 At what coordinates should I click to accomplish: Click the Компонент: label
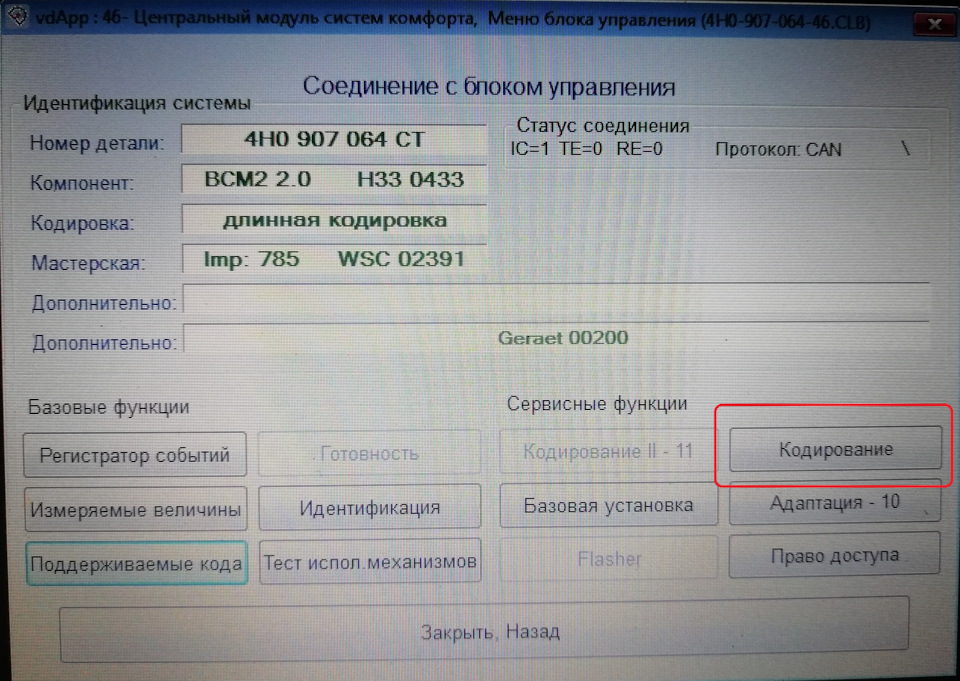pyautogui.click(x=82, y=183)
